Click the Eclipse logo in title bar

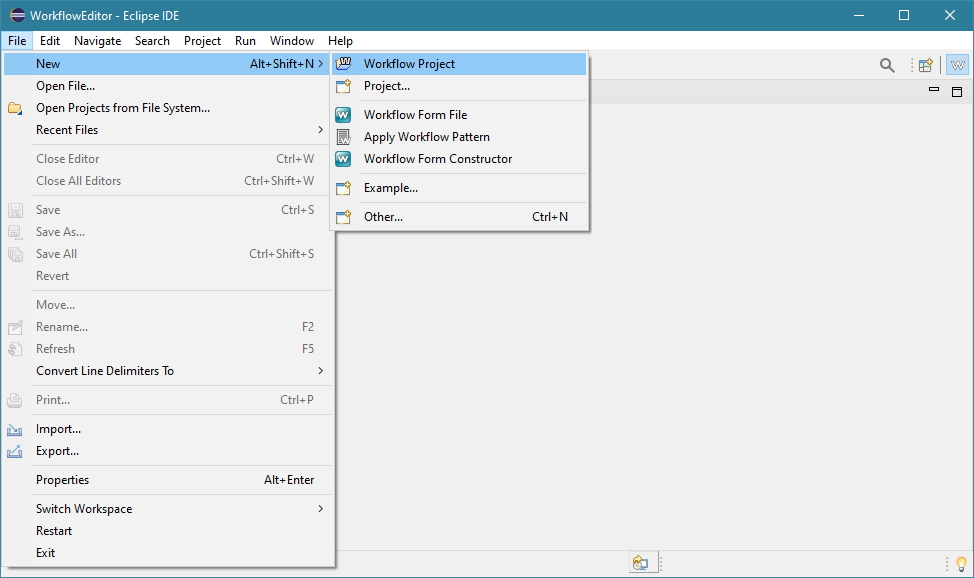click(17, 15)
